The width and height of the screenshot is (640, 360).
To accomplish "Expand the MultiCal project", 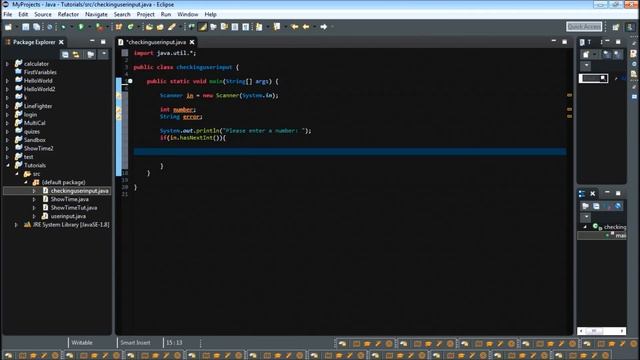I will [7, 123].
